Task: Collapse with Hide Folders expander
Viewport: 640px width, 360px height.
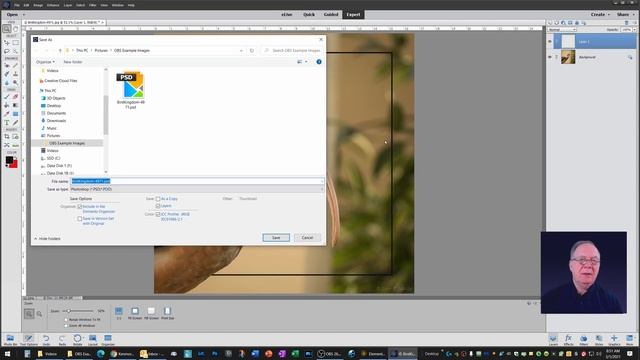Action: point(47,238)
